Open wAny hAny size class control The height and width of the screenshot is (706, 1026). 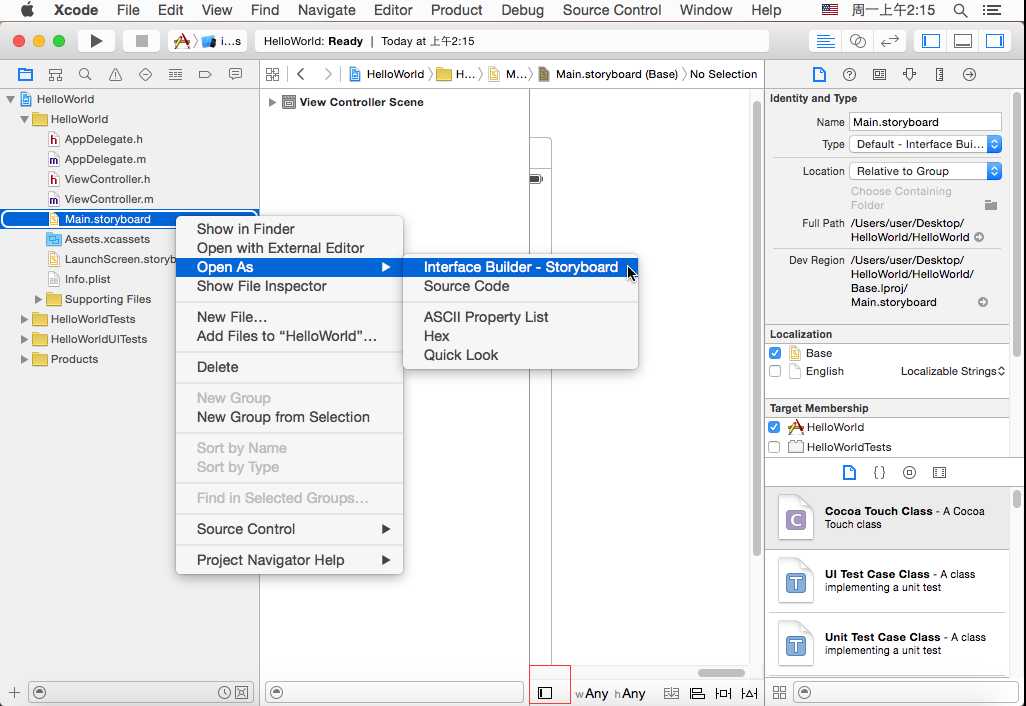point(610,693)
